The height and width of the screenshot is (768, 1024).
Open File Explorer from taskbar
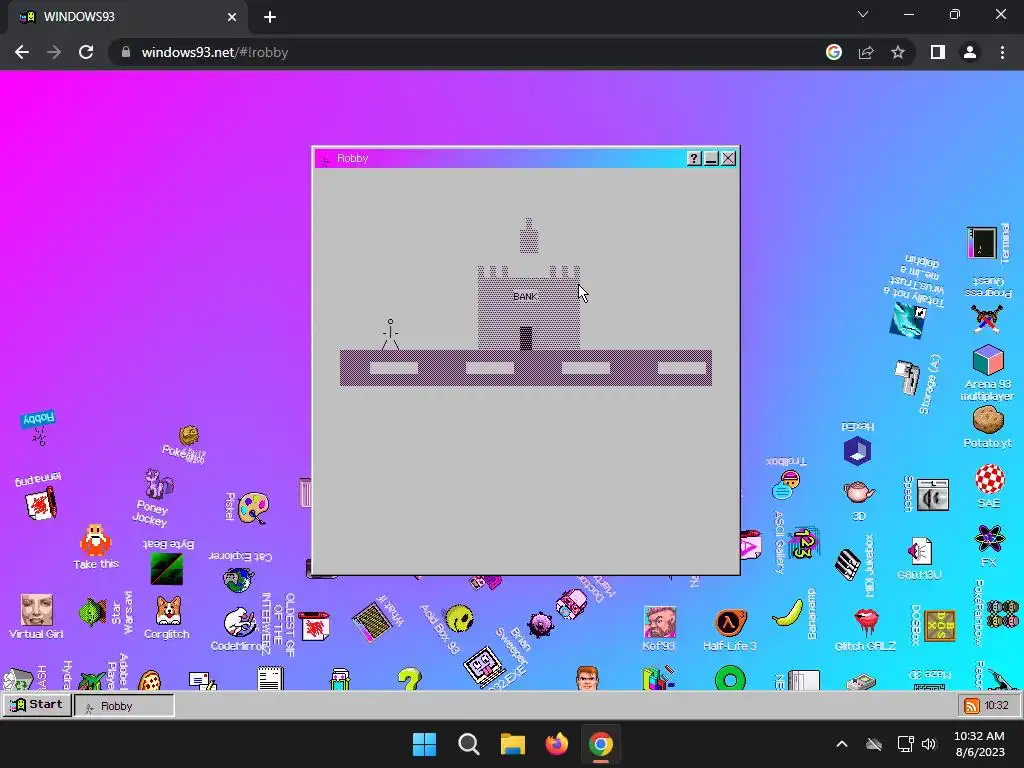[x=513, y=744]
